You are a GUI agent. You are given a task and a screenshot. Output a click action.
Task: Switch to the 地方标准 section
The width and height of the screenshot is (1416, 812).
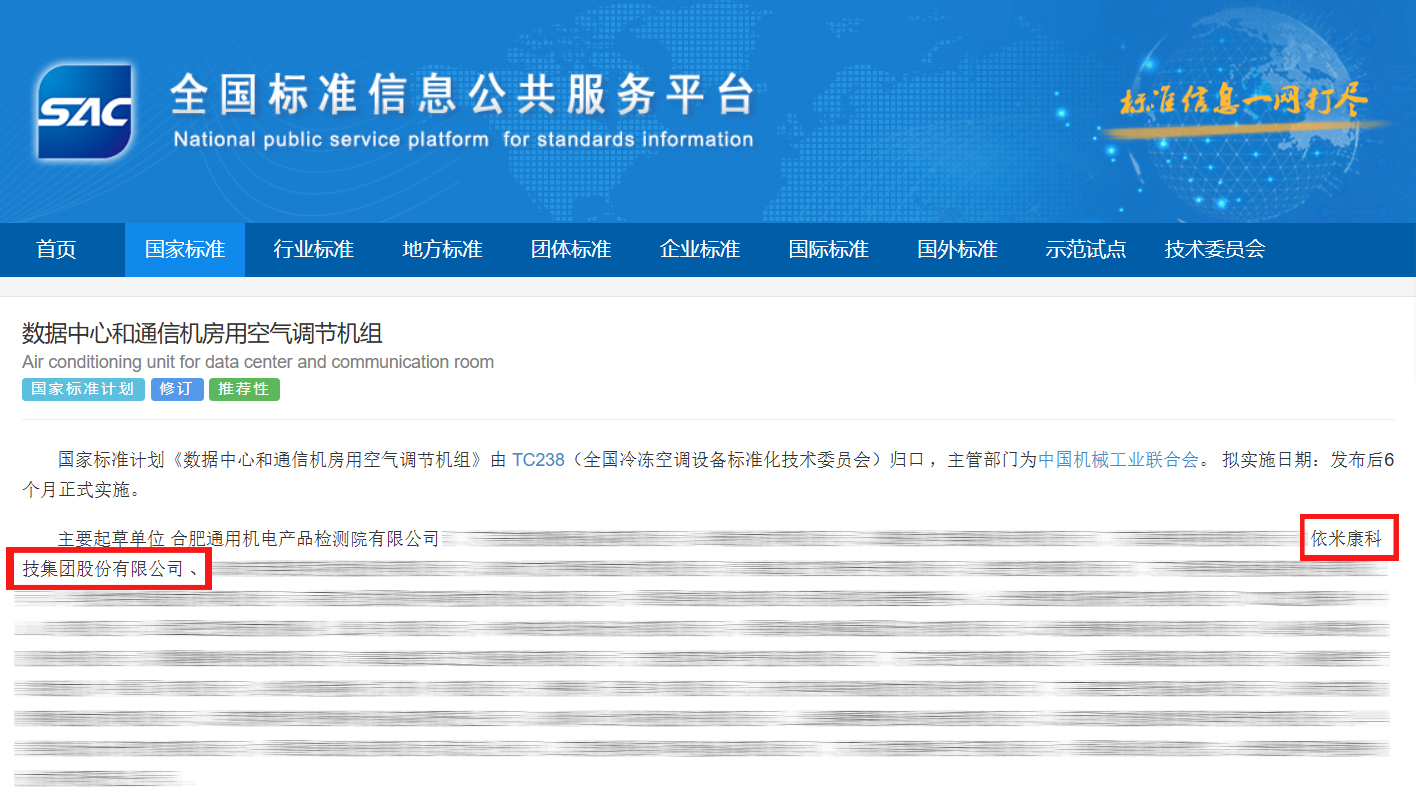coord(442,250)
